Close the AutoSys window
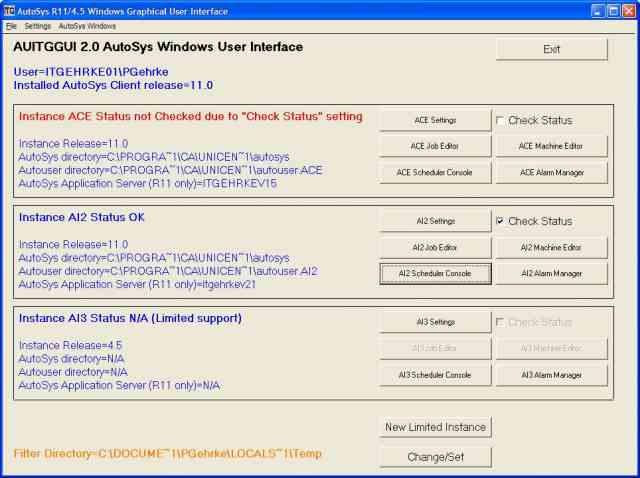Screen dimensions: 640x478 [x=629, y=11]
